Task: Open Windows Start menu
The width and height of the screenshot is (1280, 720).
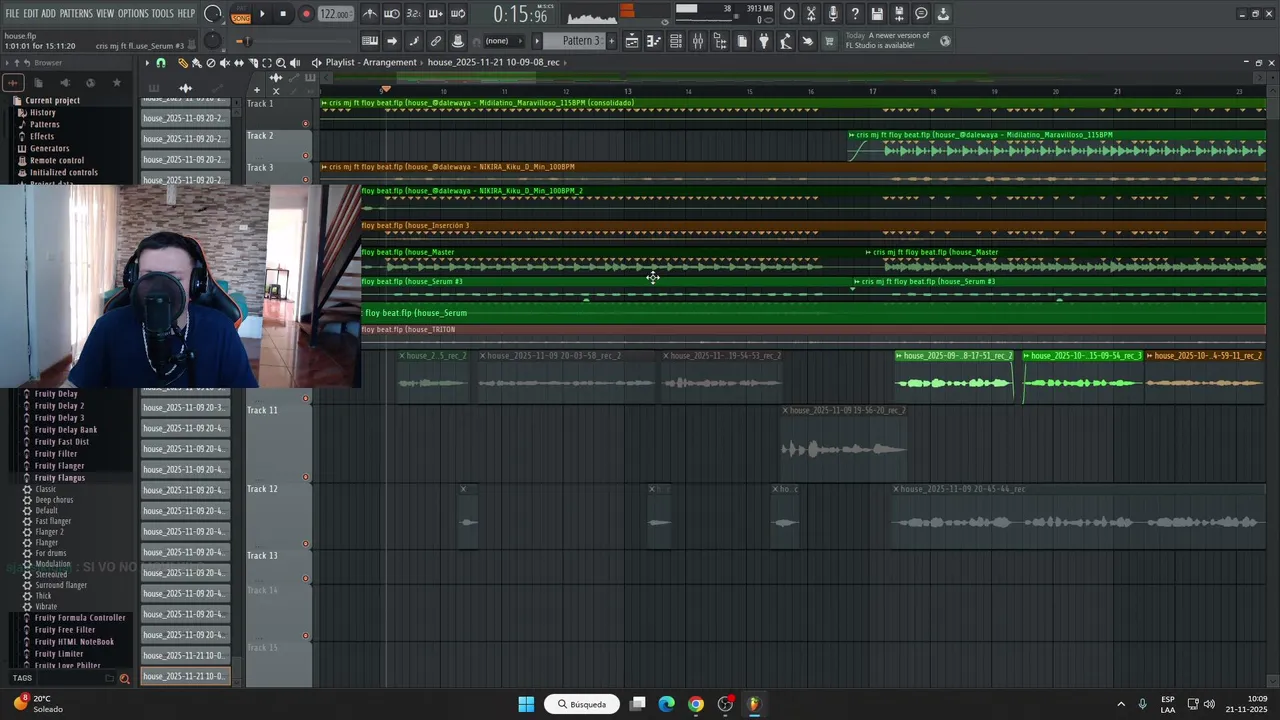Action: pyautogui.click(x=526, y=704)
